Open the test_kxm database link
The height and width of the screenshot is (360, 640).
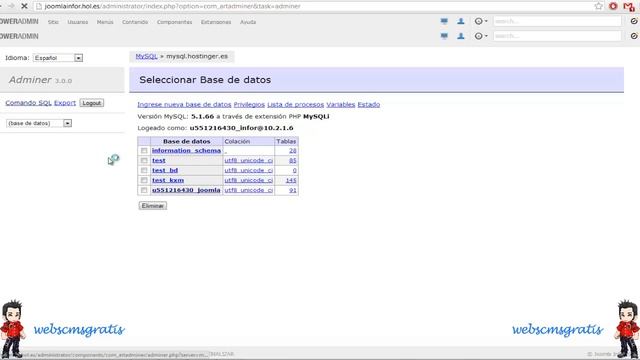pos(168,180)
